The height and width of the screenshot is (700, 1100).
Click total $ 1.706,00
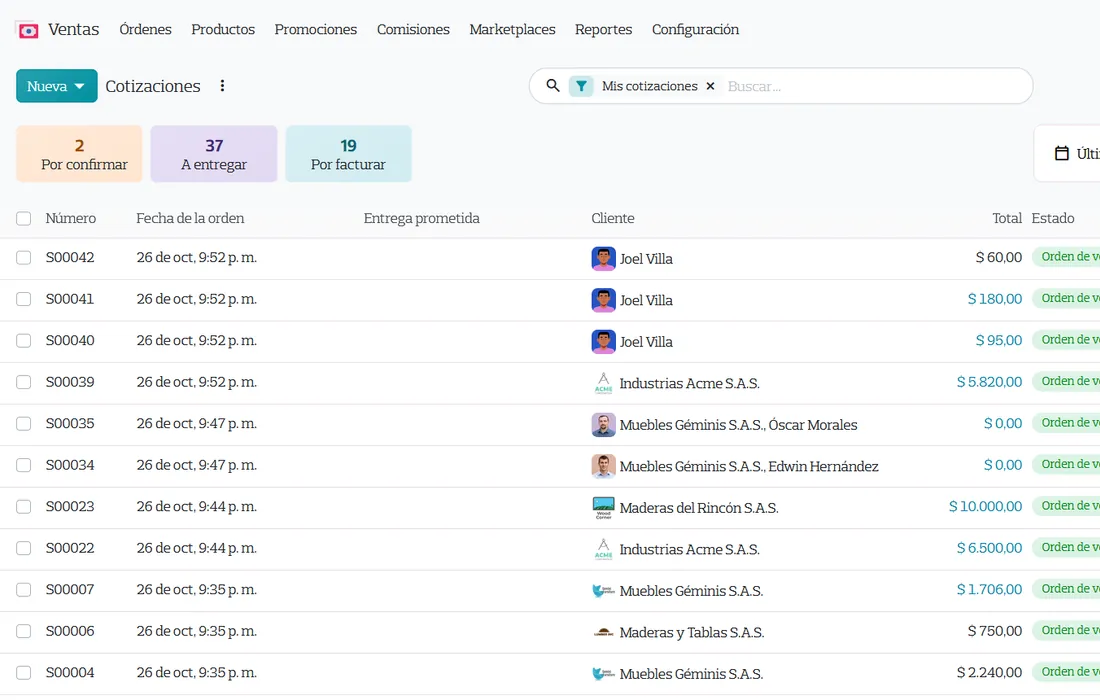click(989, 589)
